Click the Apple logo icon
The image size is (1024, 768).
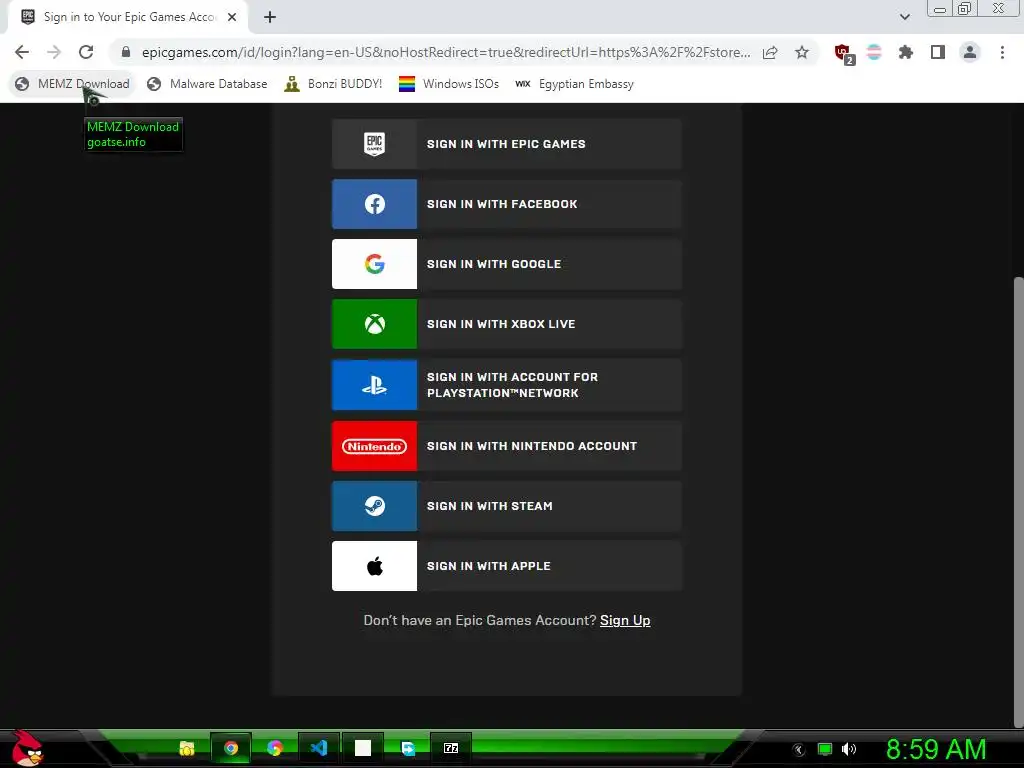(x=374, y=566)
